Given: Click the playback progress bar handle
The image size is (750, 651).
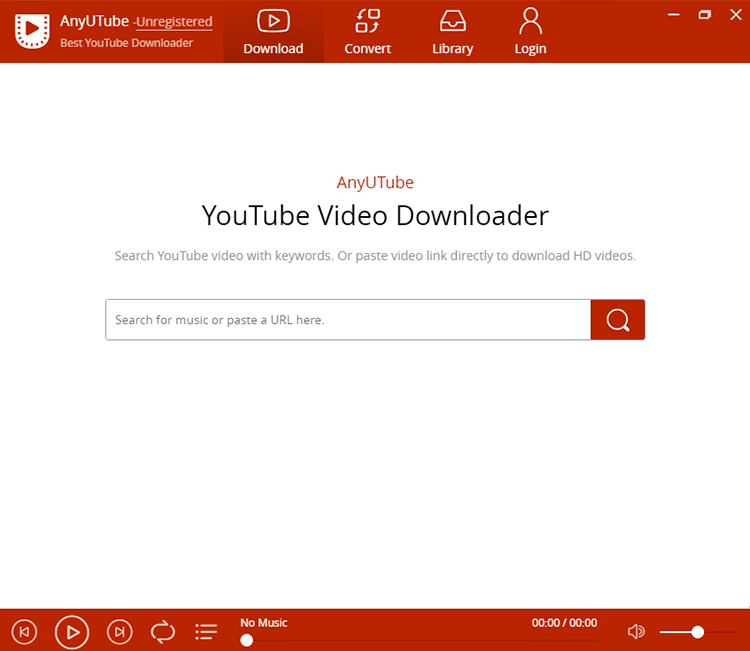Looking at the screenshot, I should point(247,640).
